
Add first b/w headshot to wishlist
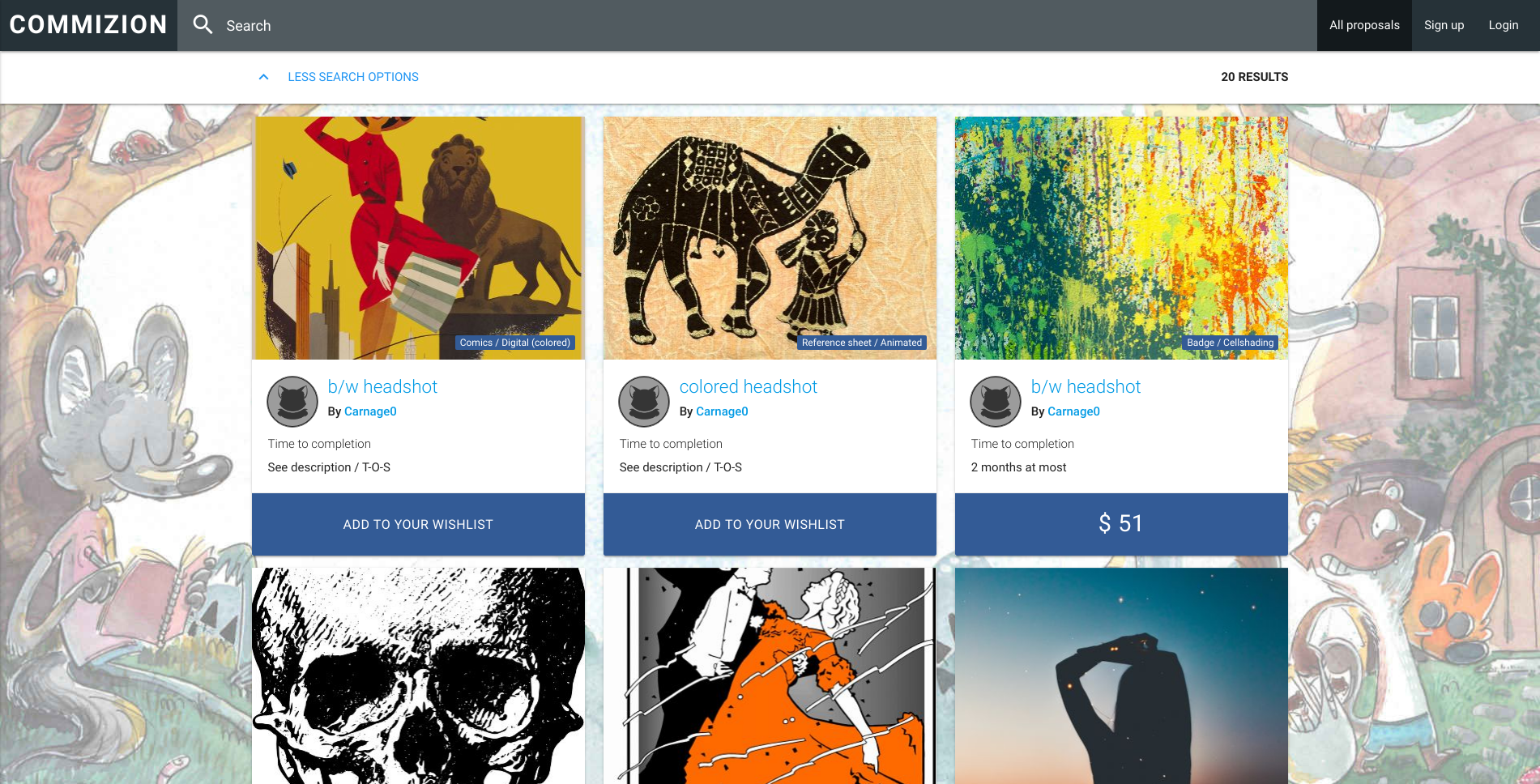[x=418, y=524]
